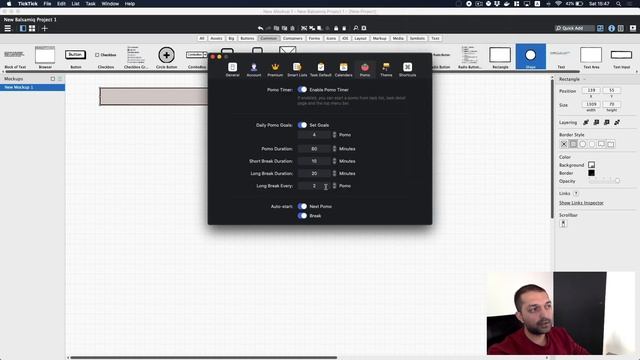Adjust the Short Break Duration stepper
Screen dimensions: 640x360
pos(334,161)
